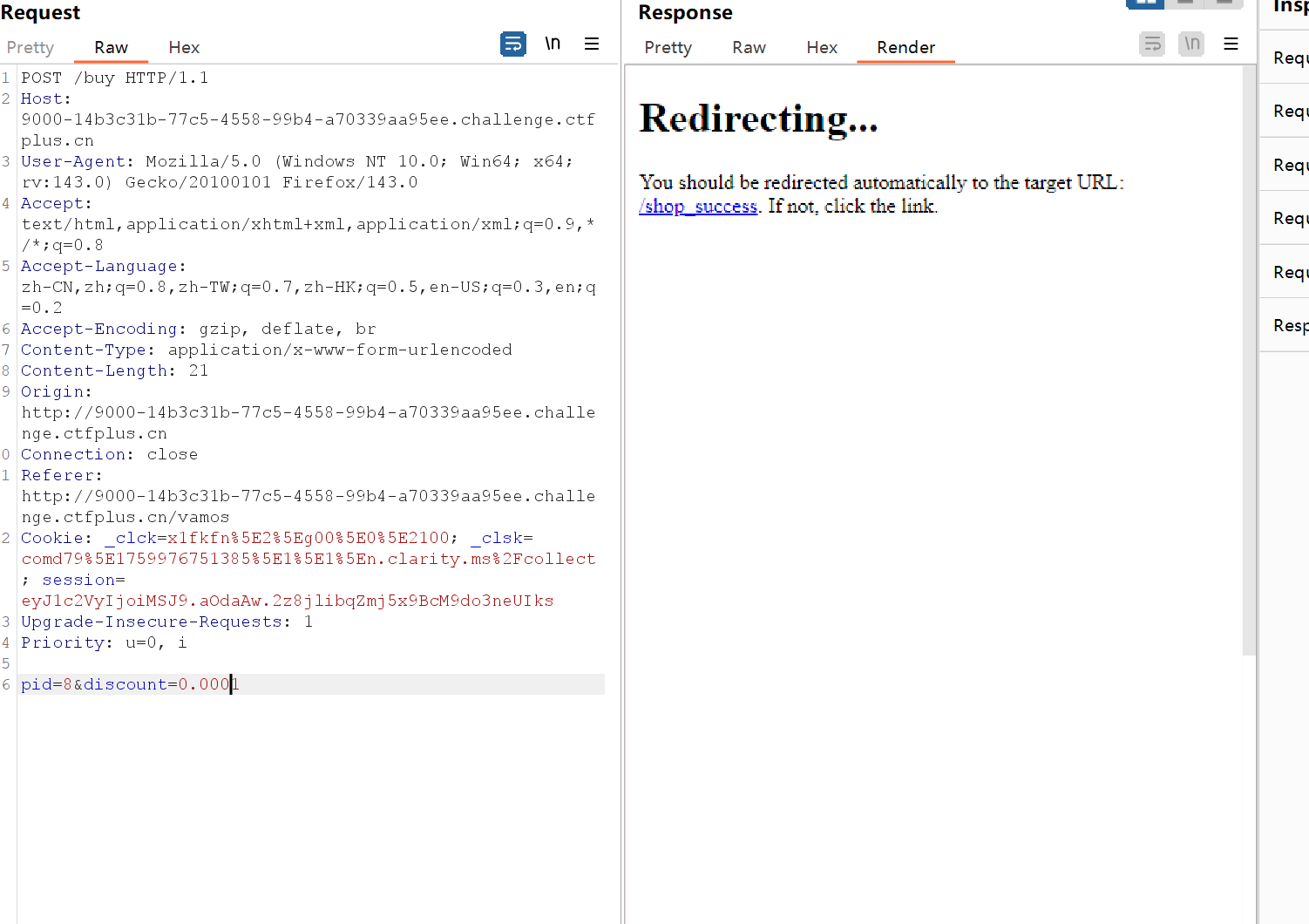Click the greyed-out Response word wrap icon
This screenshot has height=924, width=1309.
coord(1152,44)
